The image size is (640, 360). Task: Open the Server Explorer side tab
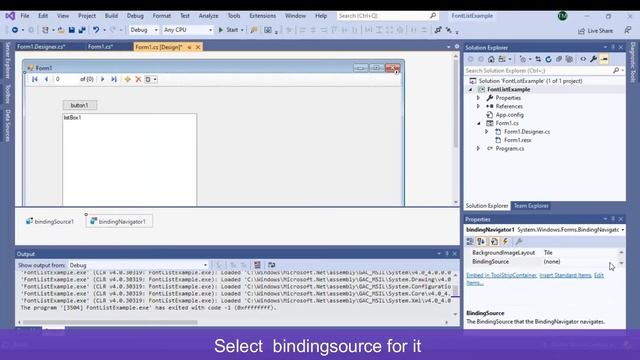7,60
